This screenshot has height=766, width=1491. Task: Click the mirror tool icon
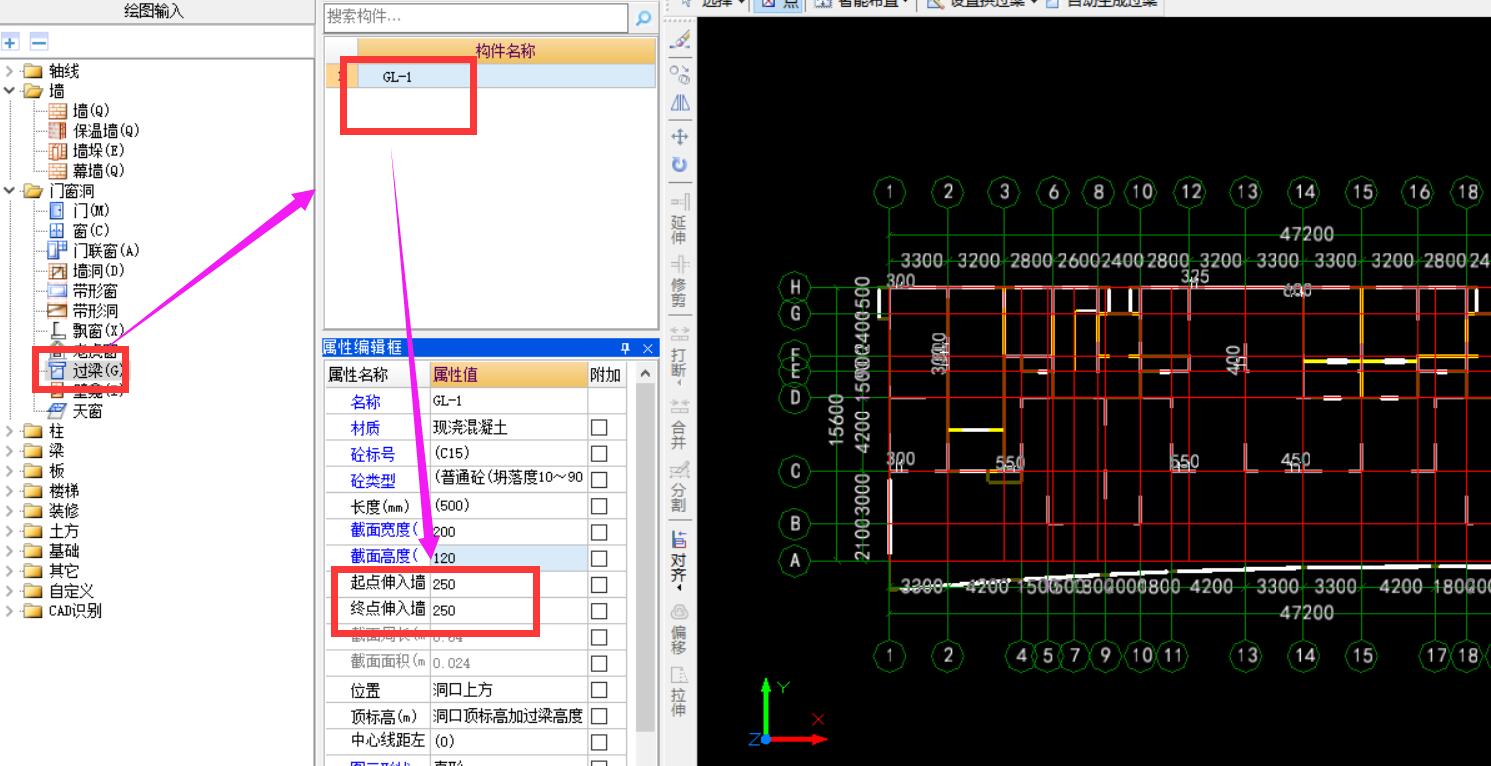pyautogui.click(x=680, y=103)
